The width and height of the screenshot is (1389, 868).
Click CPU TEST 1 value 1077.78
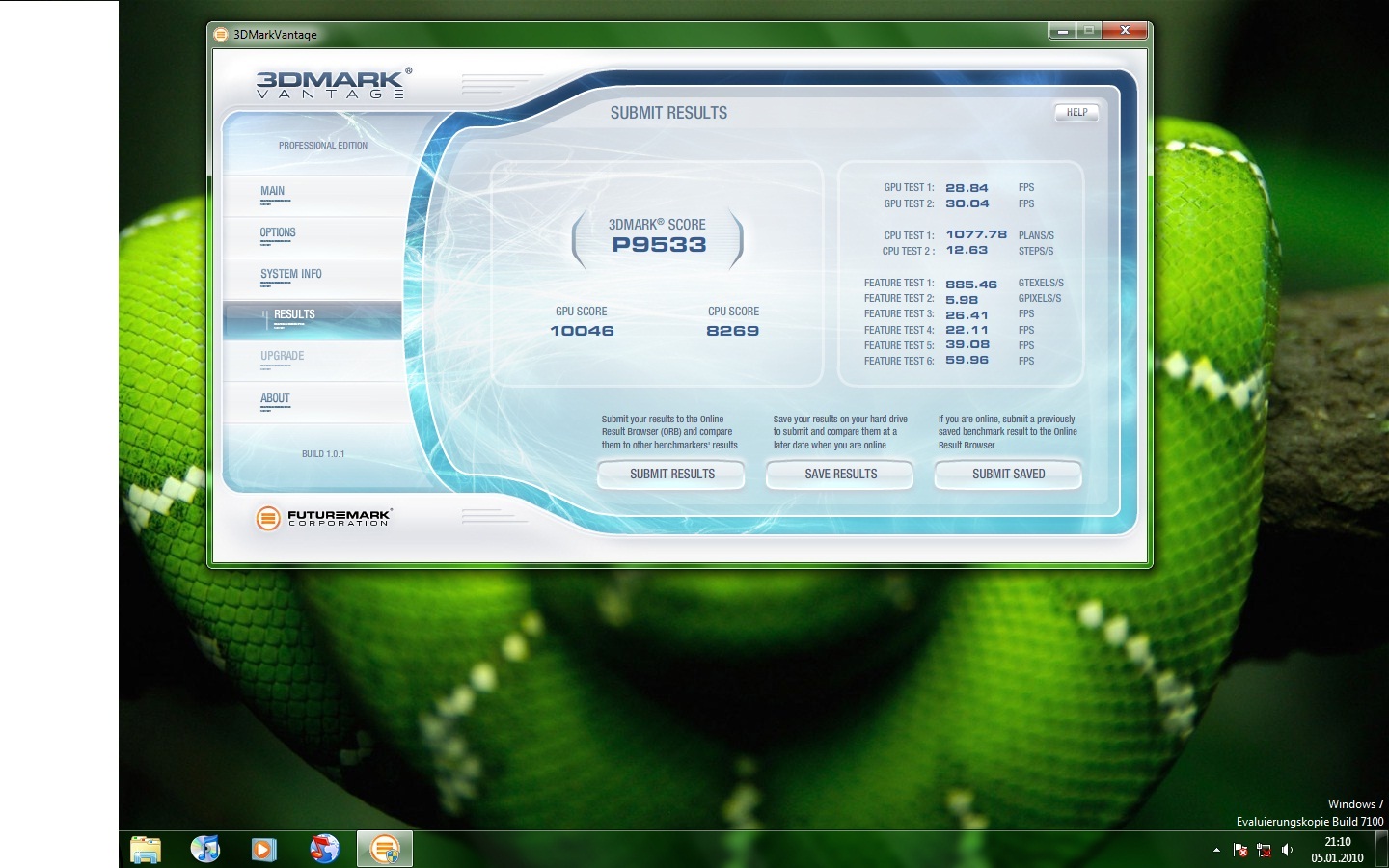(x=976, y=234)
